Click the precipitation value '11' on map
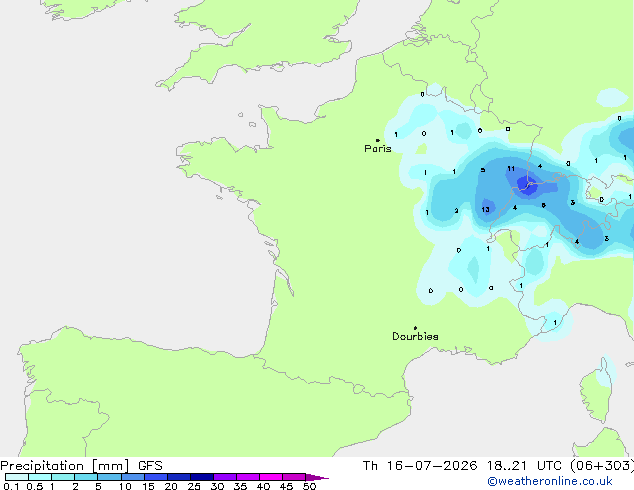This screenshot has width=634, height=490. point(511,169)
